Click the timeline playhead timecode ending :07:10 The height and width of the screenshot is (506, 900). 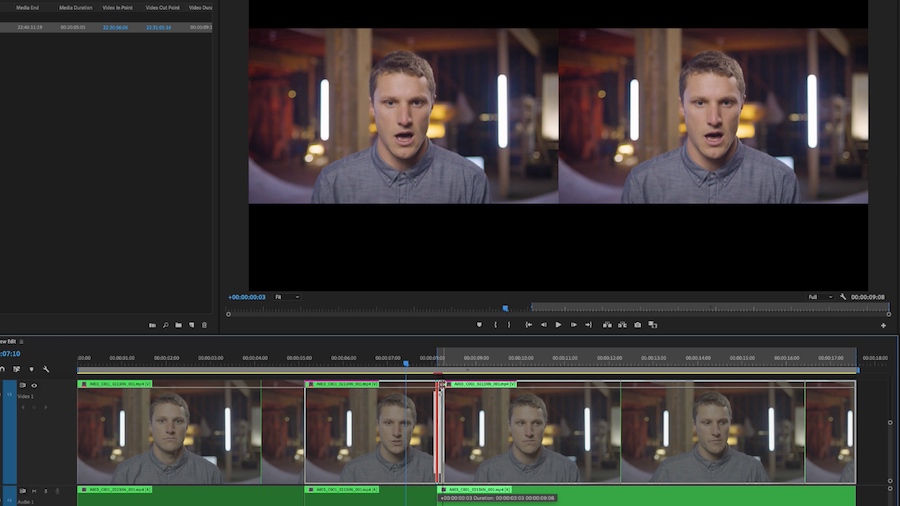click(10, 354)
